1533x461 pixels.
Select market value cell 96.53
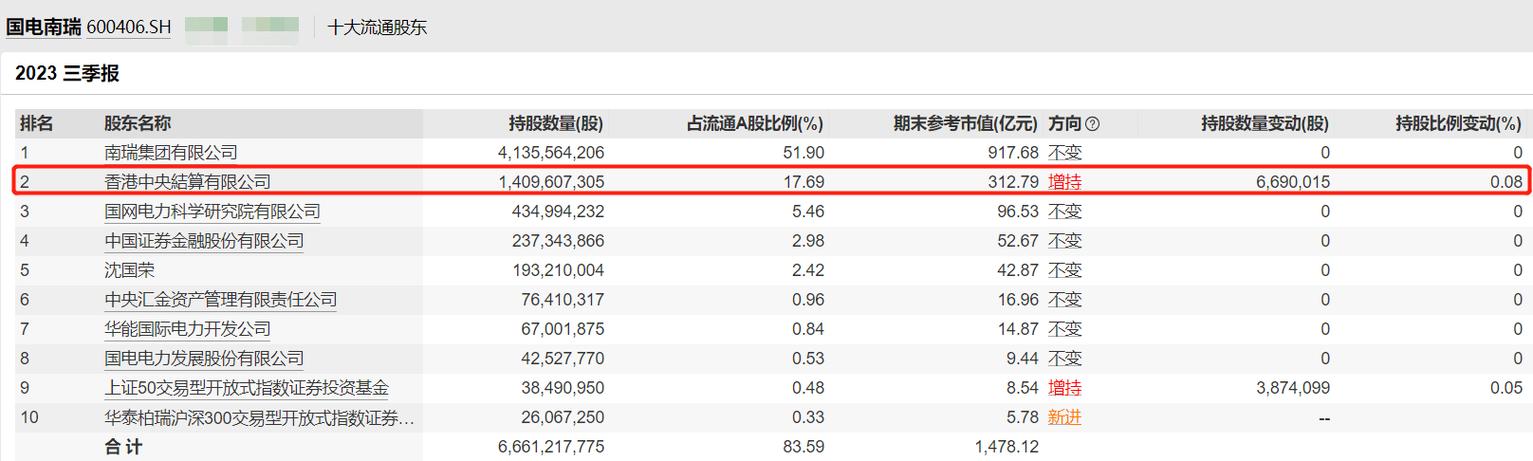(x=1019, y=212)
